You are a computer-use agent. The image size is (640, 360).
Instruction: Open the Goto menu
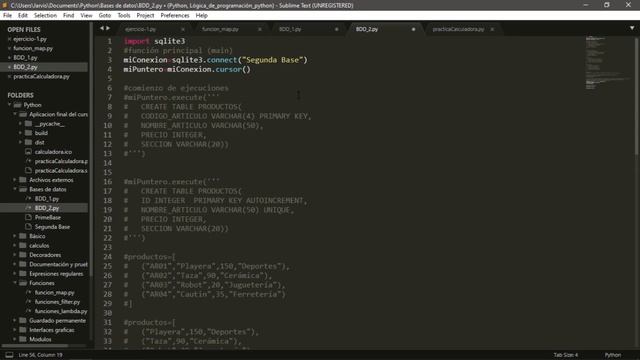(x=104, y=16)
